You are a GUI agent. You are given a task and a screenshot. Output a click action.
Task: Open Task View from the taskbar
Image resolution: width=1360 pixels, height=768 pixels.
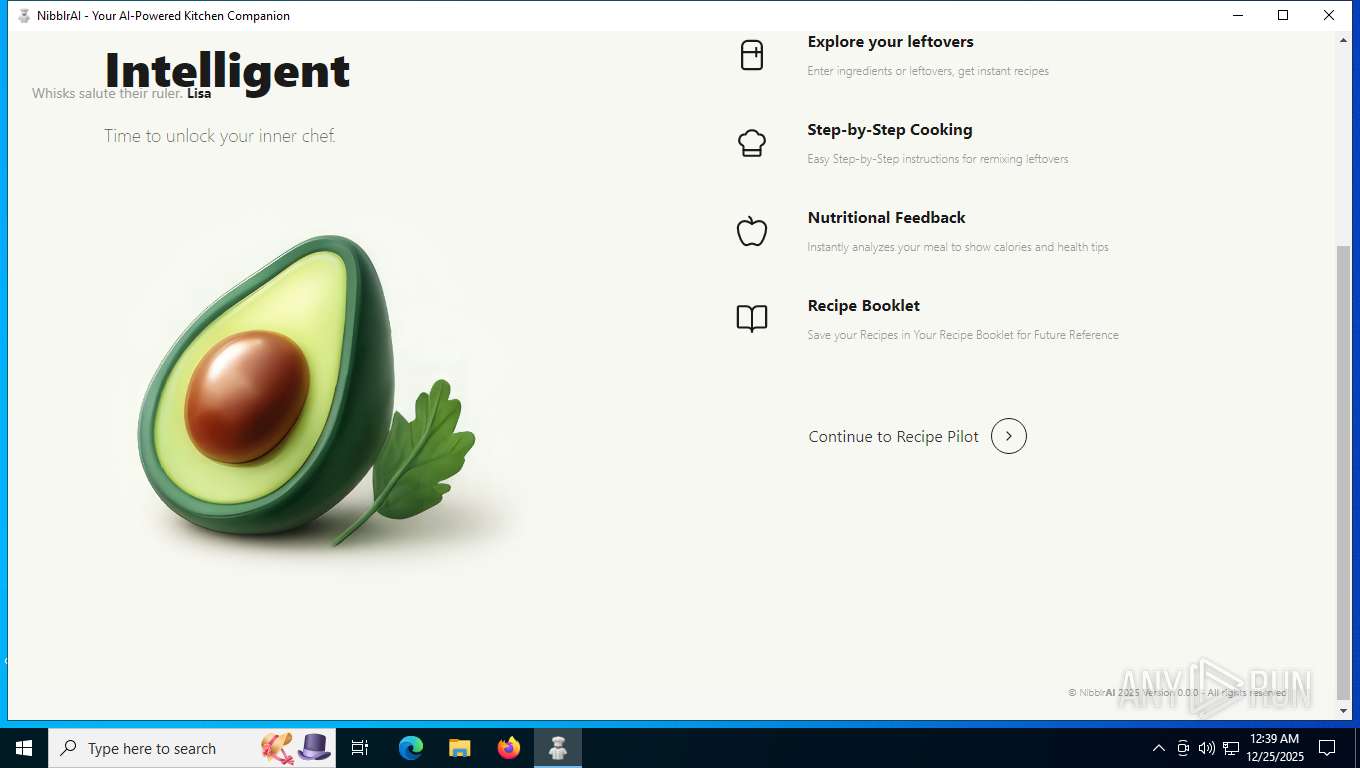[x=360, y=748]
